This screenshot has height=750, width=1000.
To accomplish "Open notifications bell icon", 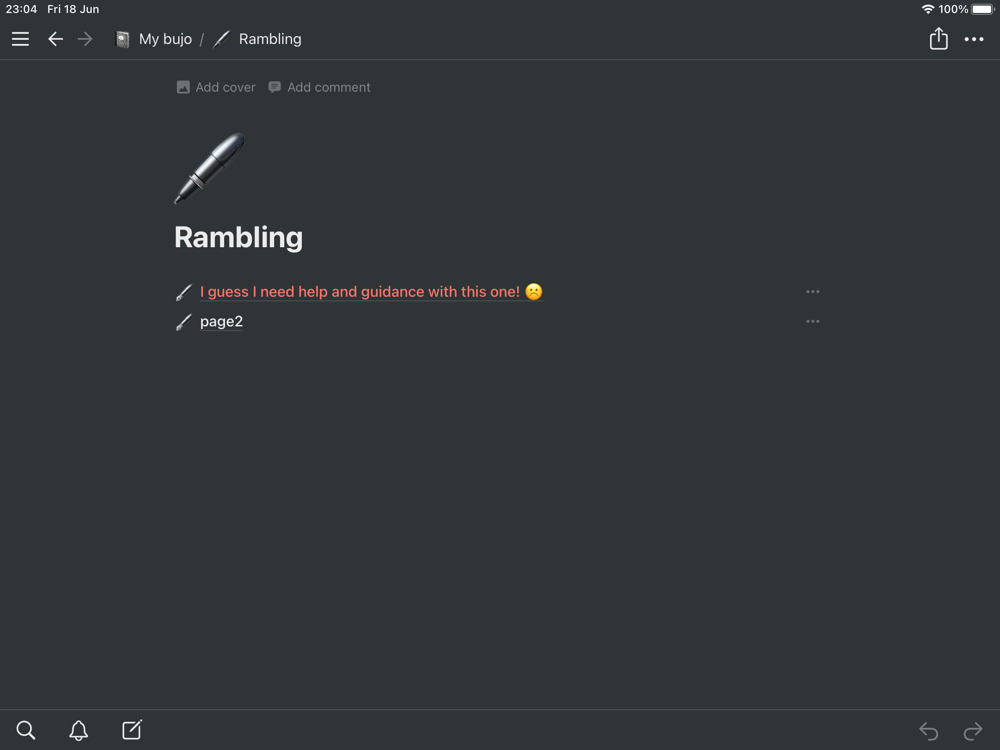I will pyautogui.click(x=78, y=730).
